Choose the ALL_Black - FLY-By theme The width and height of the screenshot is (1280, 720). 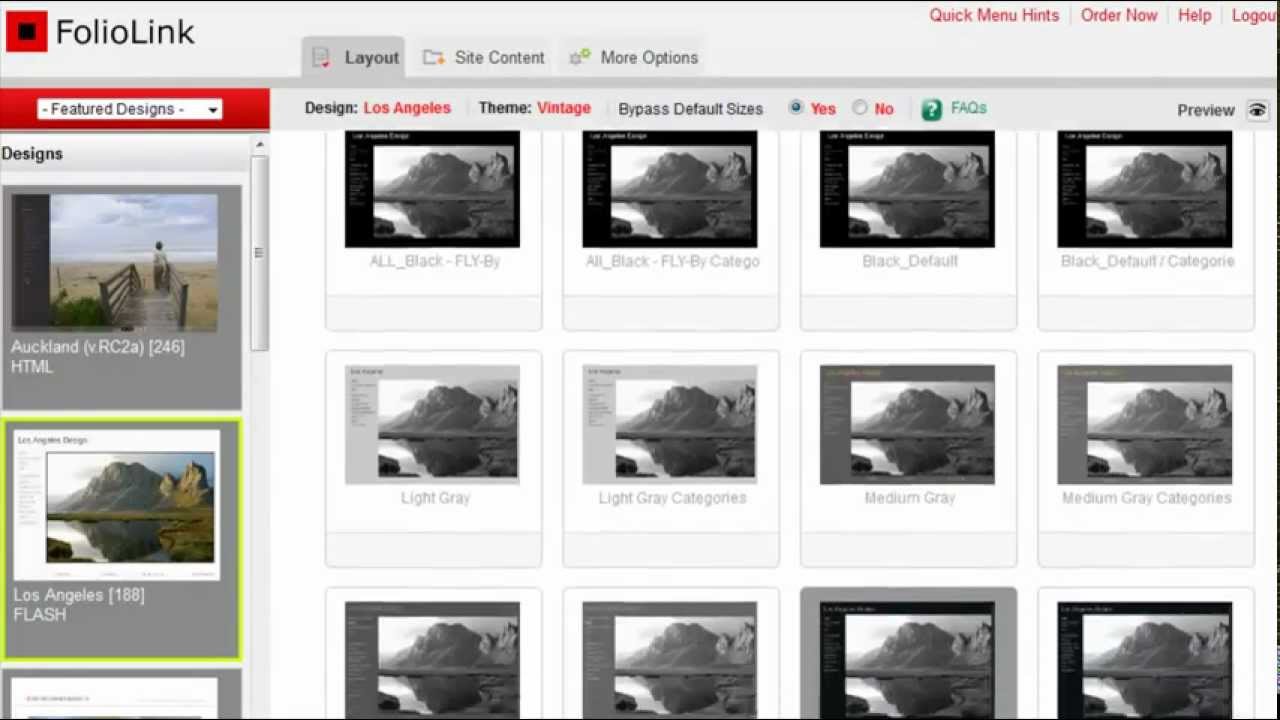pos(432,188)
